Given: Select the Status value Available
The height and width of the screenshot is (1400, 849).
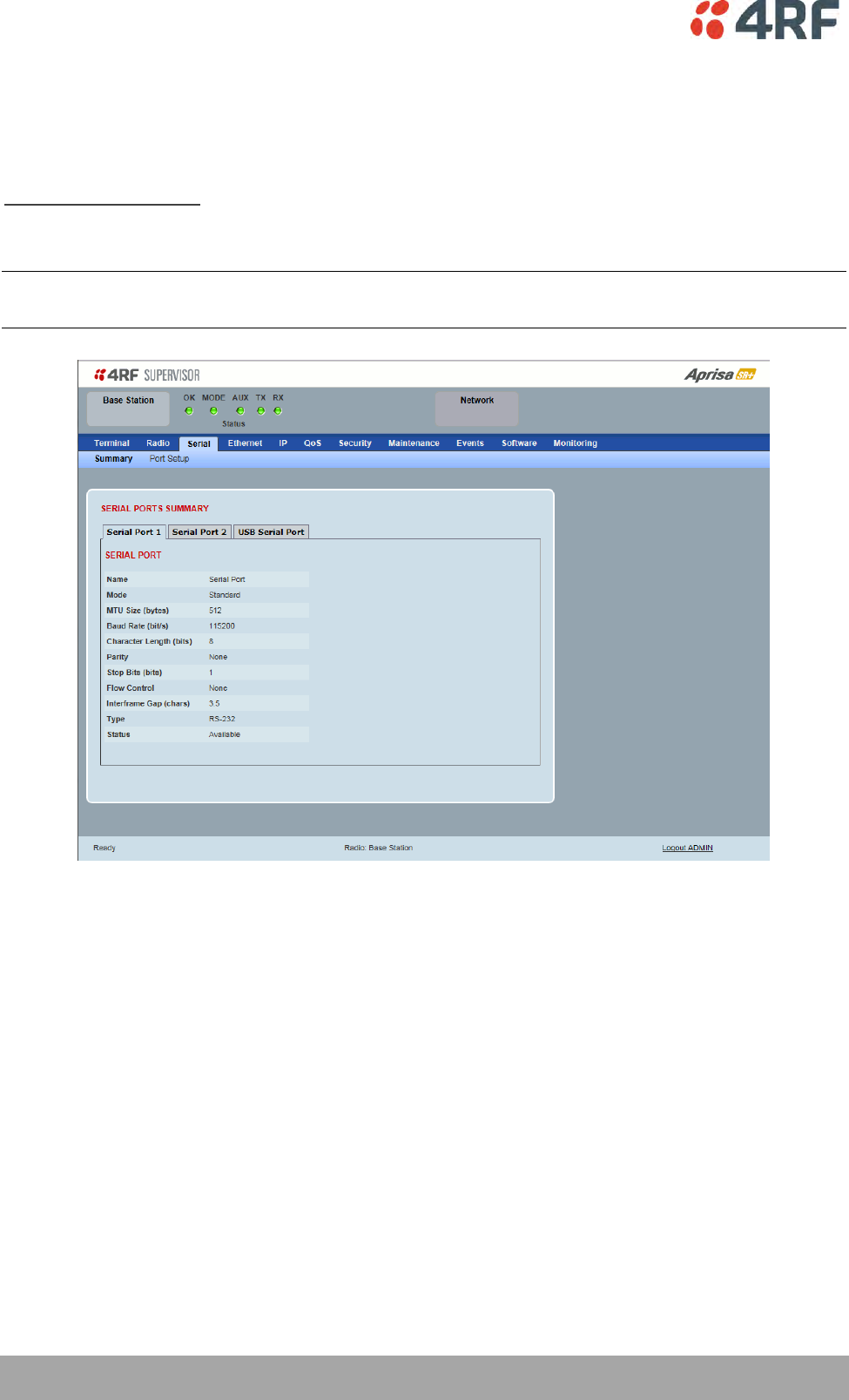Looking at the screenshot, I should tap(225, 735).
